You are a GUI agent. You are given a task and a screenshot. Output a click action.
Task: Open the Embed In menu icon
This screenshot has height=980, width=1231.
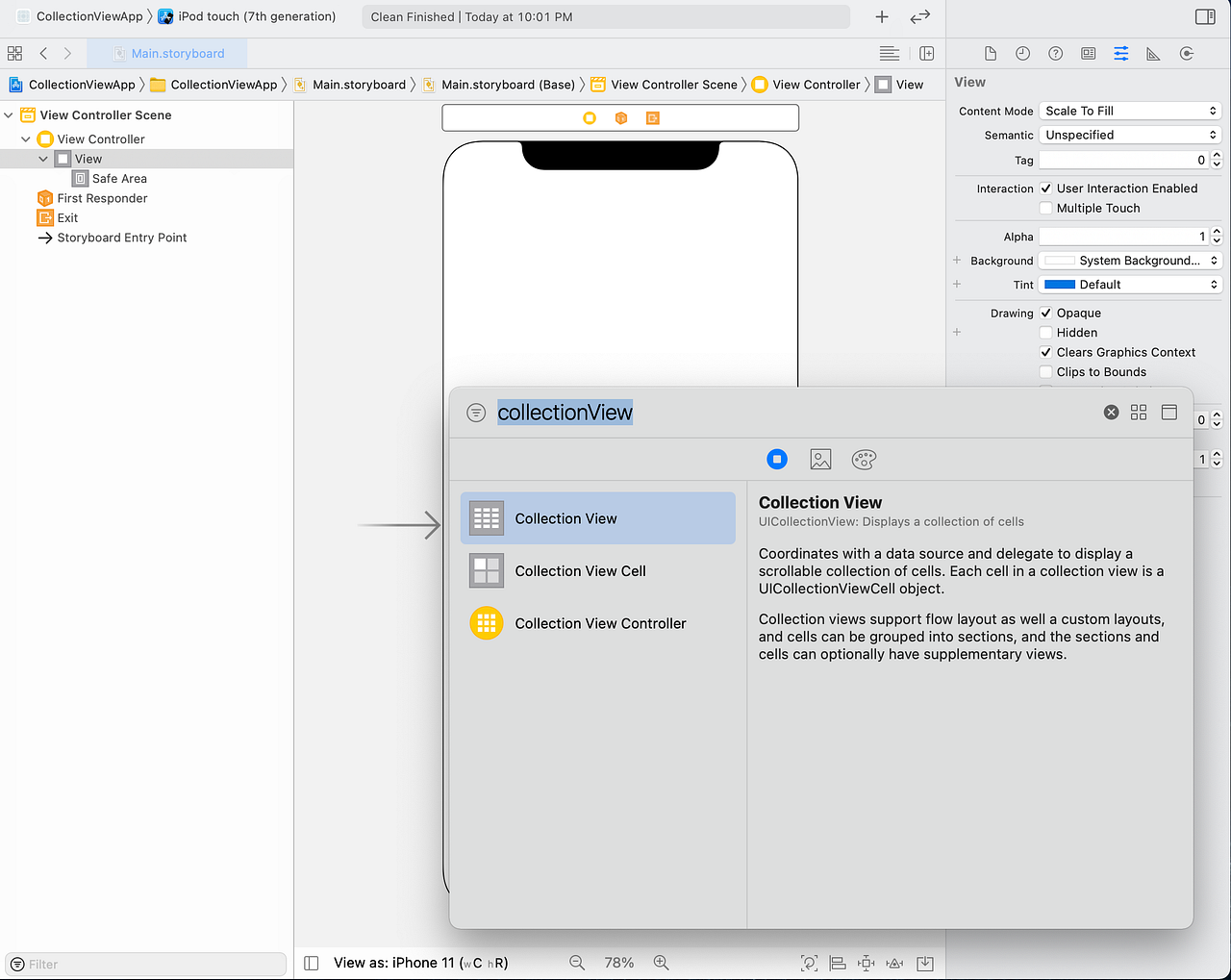[924, 963]
